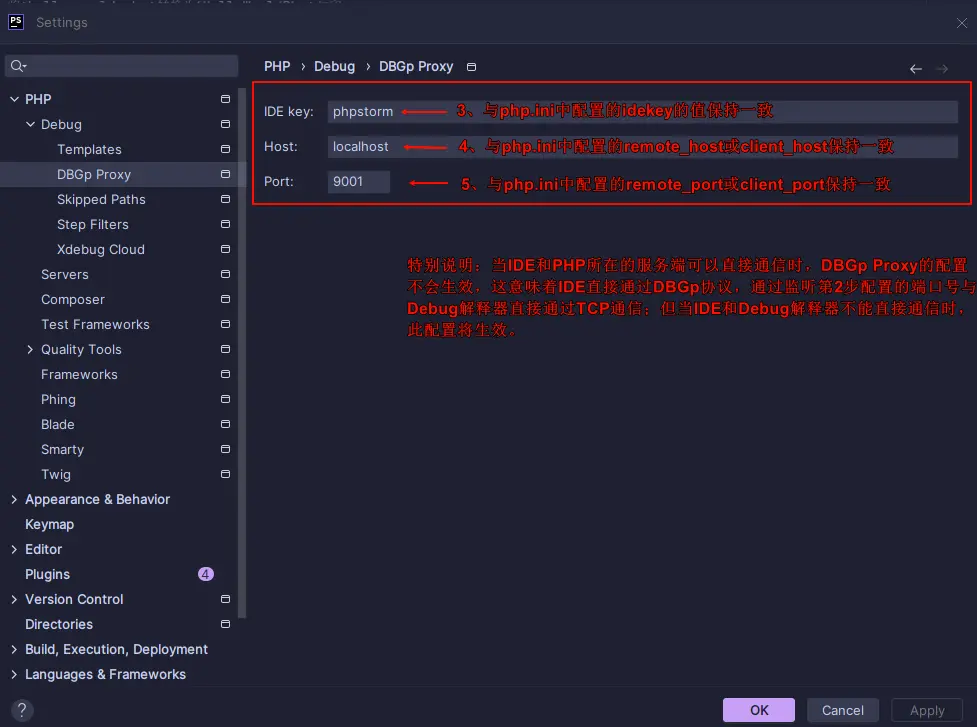Viewport: 977px width, 727px height.
Task: Open the Directories settings page
Action: (x=59, y=624)
